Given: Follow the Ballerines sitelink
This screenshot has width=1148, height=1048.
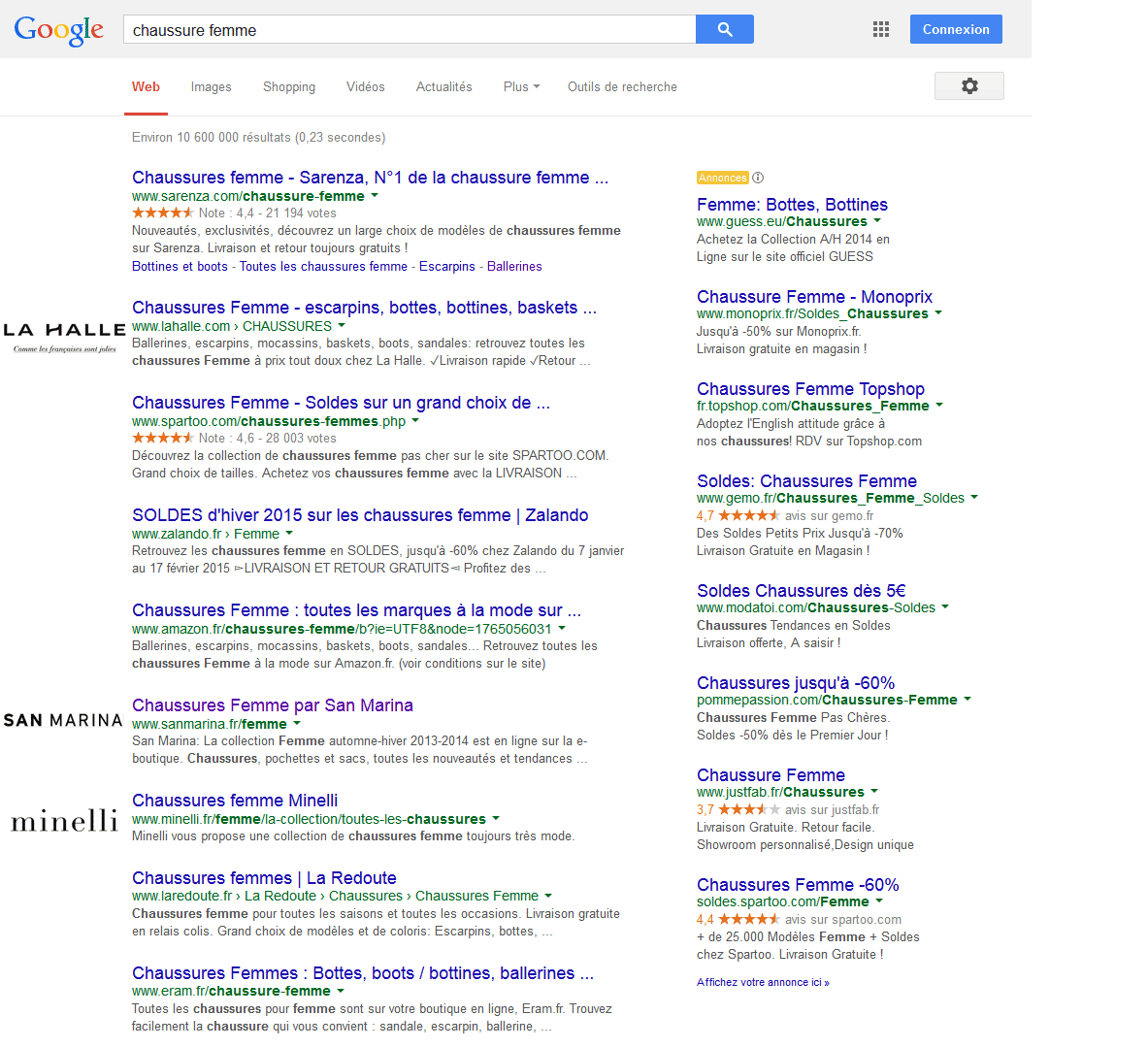Looking at the screenshot, I should 514,266.
